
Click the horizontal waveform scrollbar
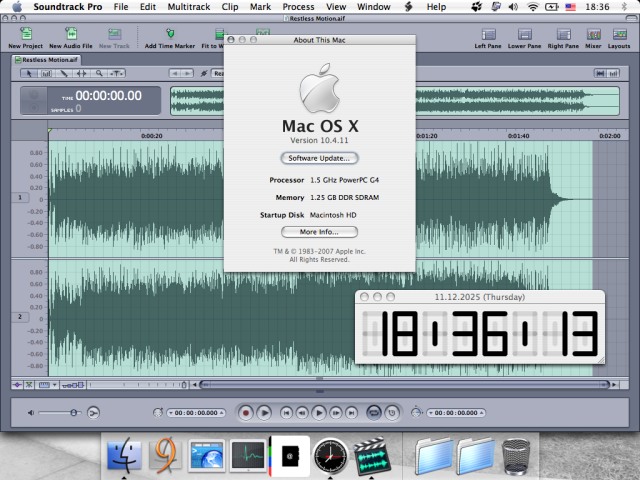pyautogui.click(x=400, y=385)
